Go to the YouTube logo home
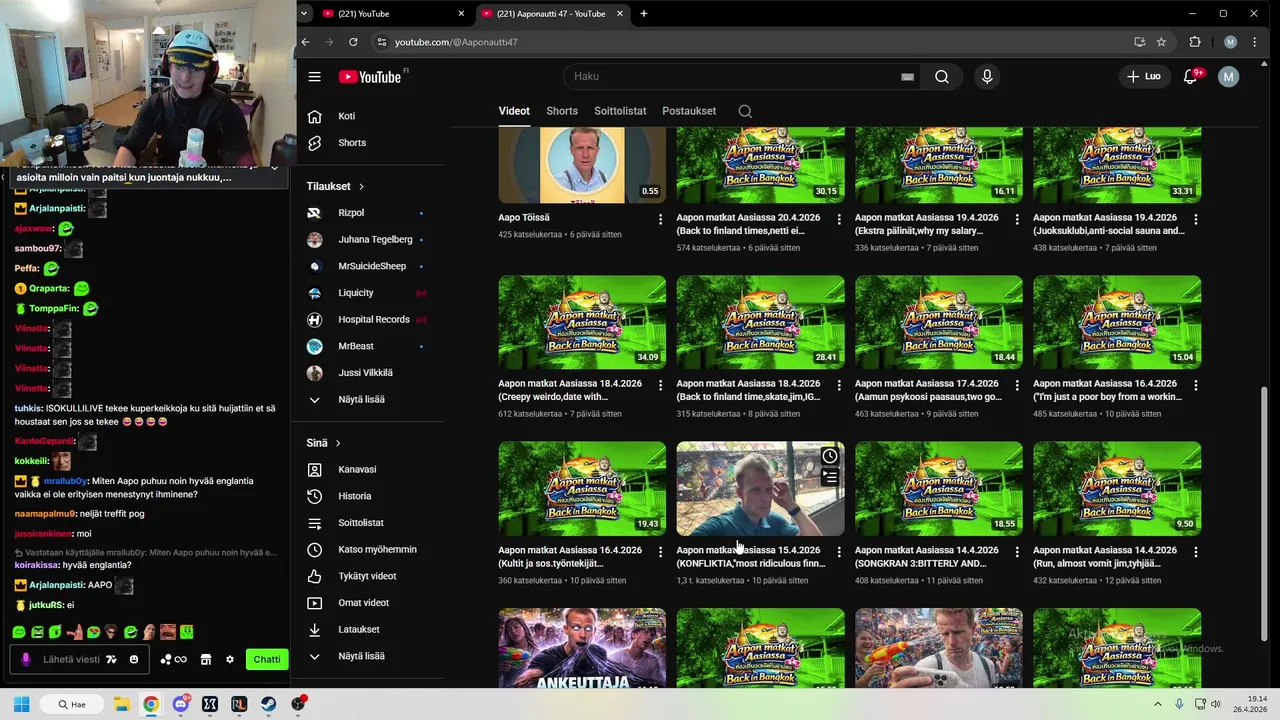1280x720 pixels. (x=369, y=77)
